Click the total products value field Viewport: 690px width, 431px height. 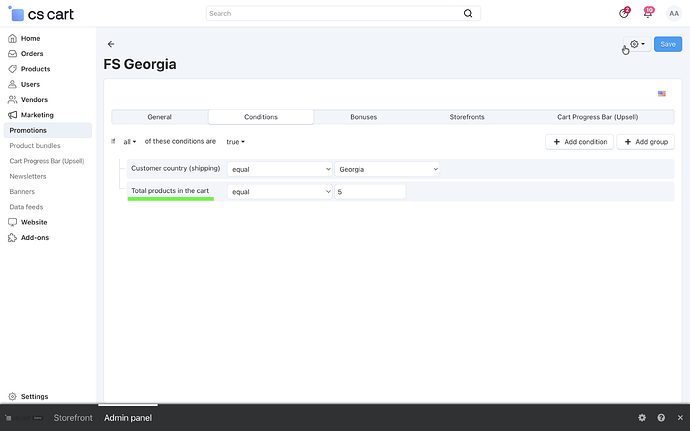pyautogui.click(x=370, y=191)
